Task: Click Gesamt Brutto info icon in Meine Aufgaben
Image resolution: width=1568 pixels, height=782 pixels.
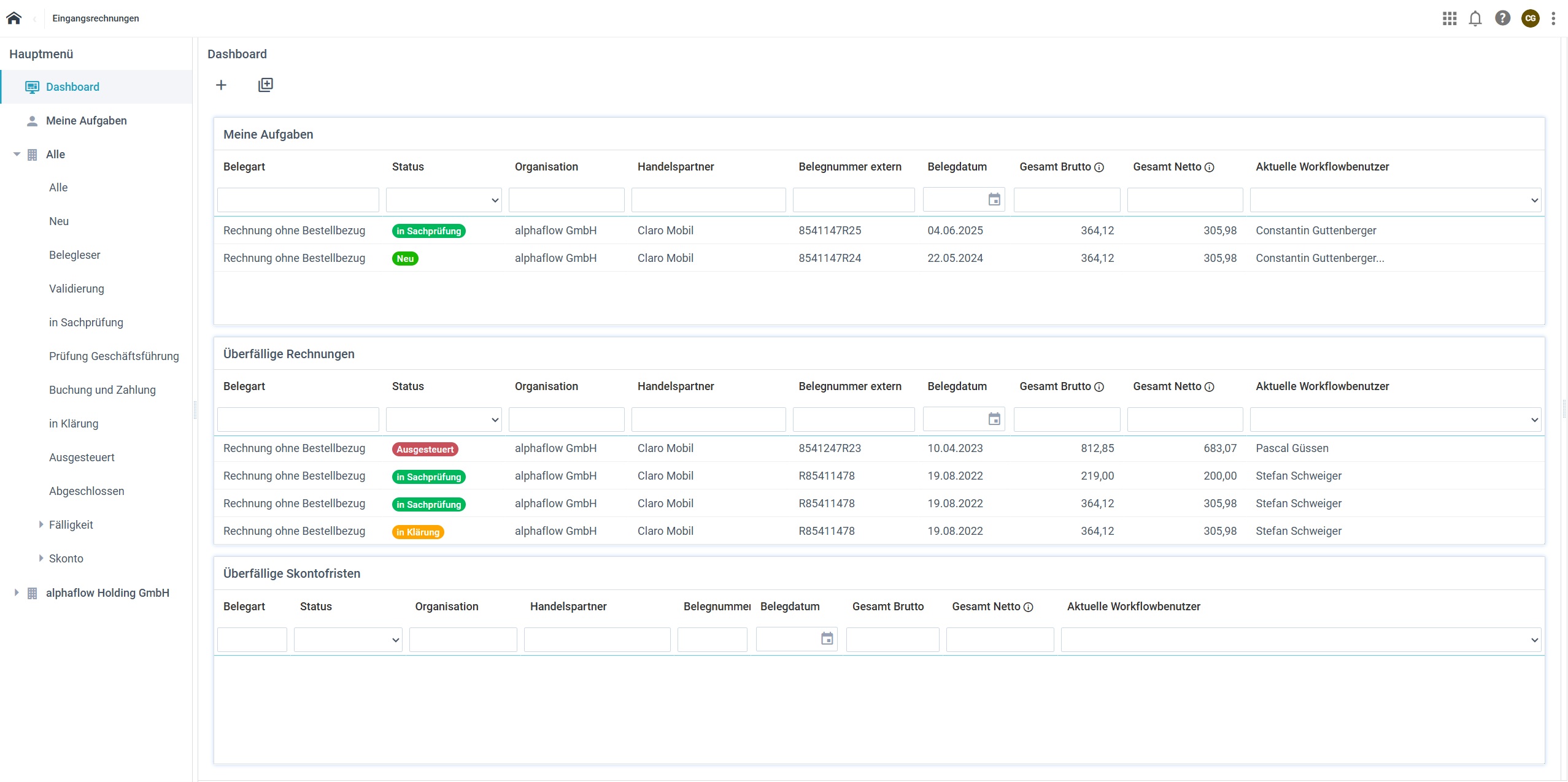Action: coord(1099,167)
